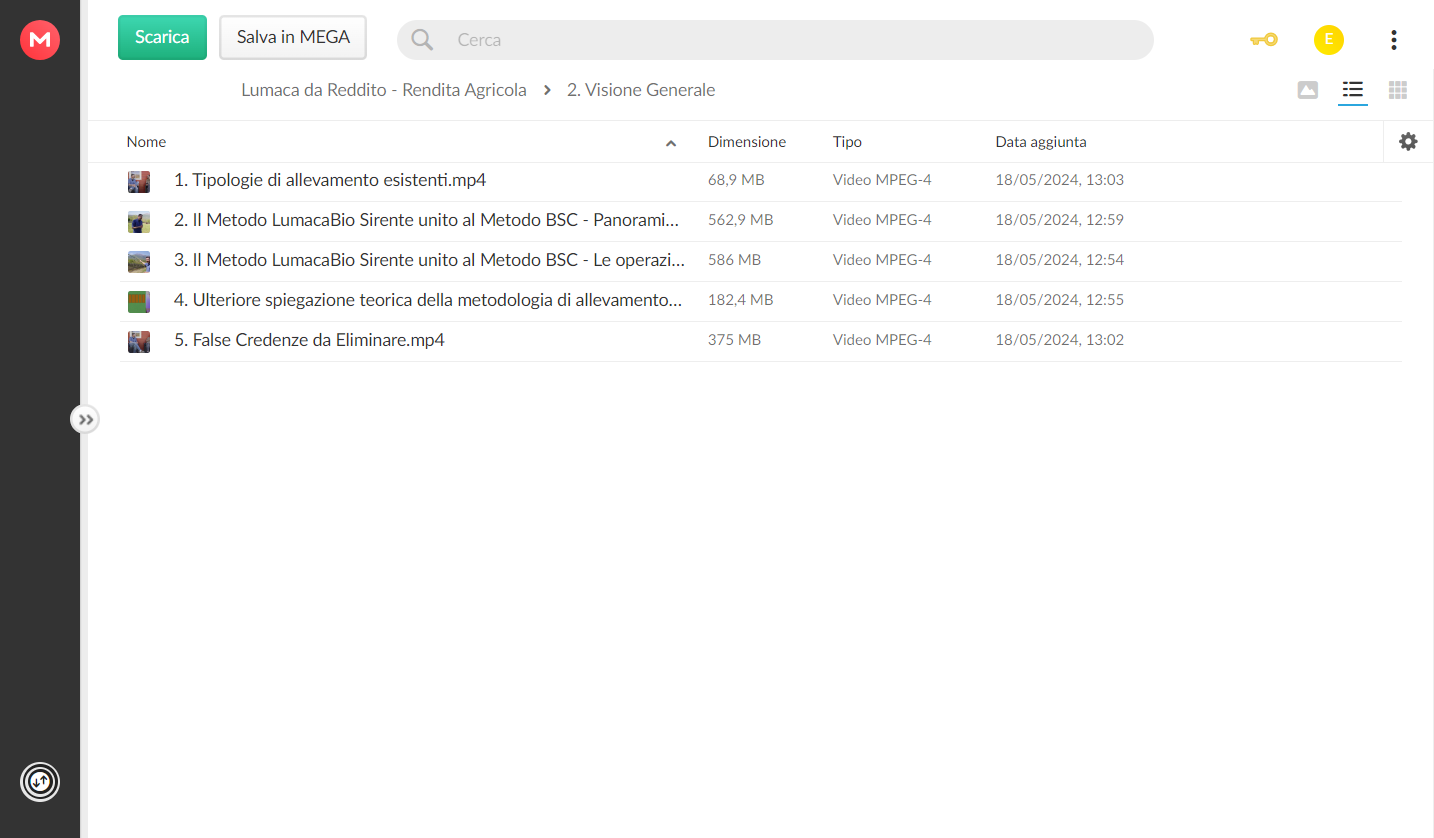Viewport: 1434px width, 838px height.
Task: Open 1. Tipologie di allevamento esistenti.mp4
Action: (x=330, y=181)
